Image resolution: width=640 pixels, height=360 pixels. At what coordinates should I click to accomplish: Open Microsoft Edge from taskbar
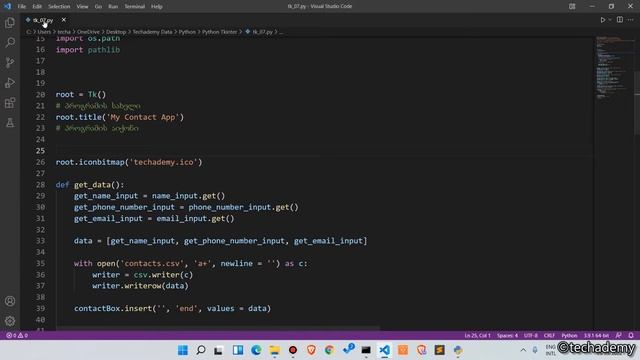point(256,350)
